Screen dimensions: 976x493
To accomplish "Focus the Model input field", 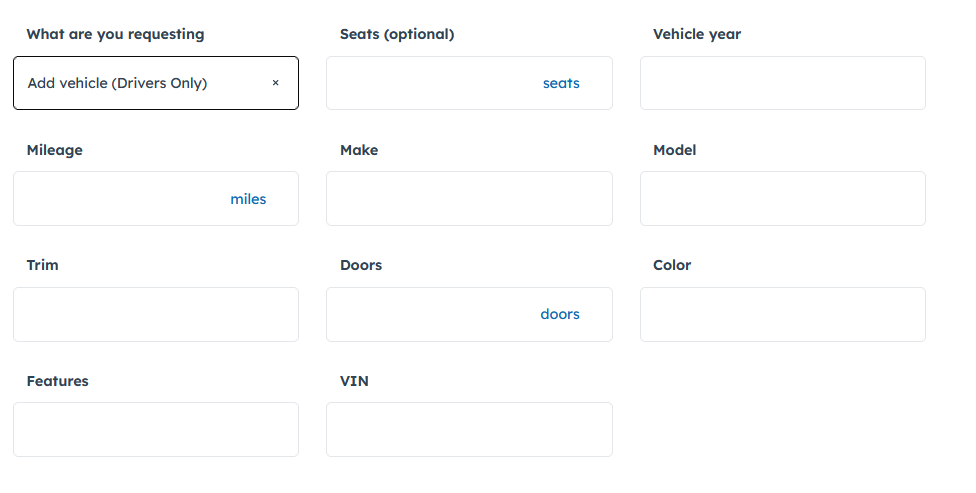I will tap(782, 199).
